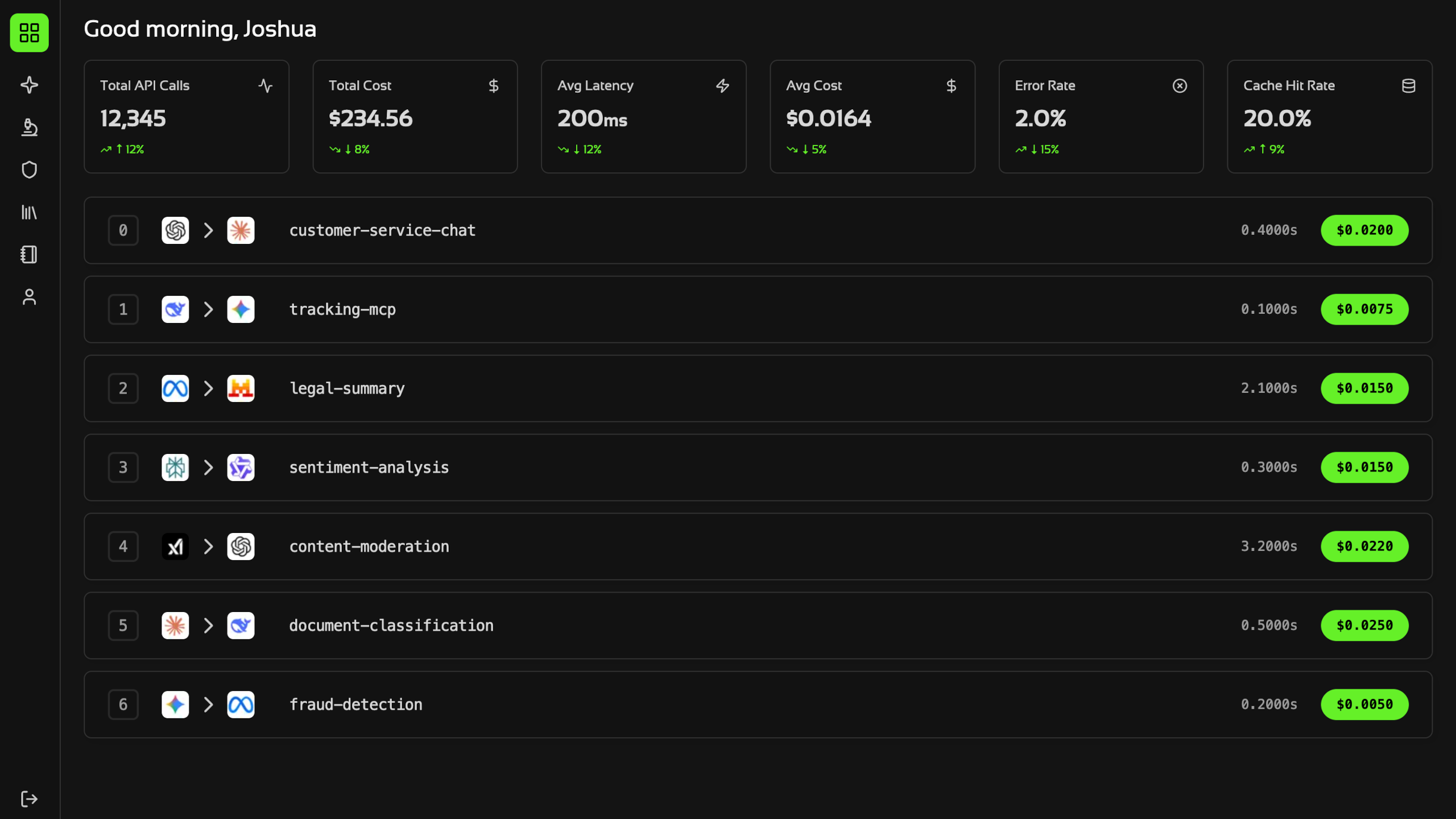Click the logout icon at sidebar bottom
This screenshot has width=1456, height=819.
pos(29,799)
